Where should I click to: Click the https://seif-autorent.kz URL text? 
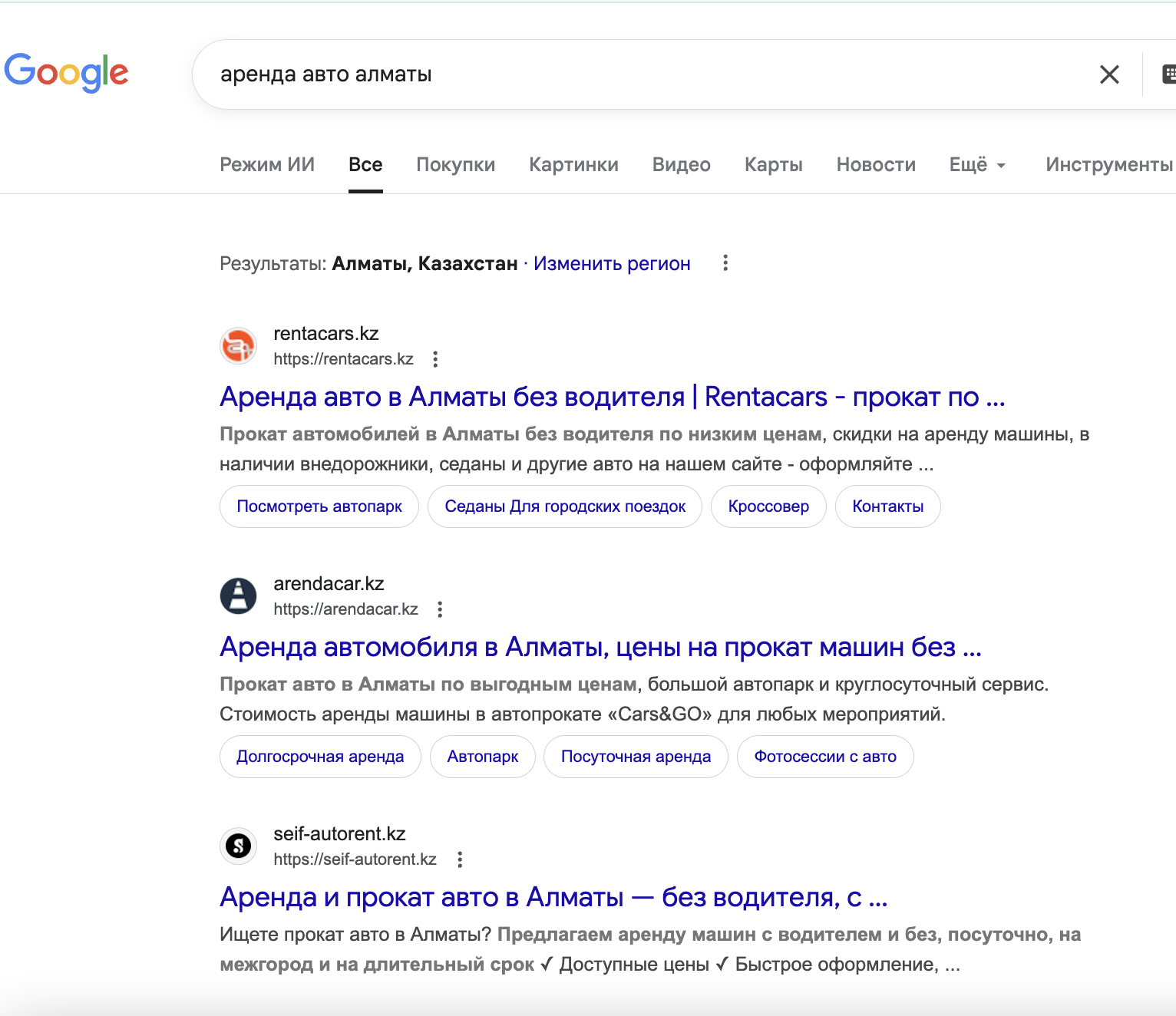point(355,859)
